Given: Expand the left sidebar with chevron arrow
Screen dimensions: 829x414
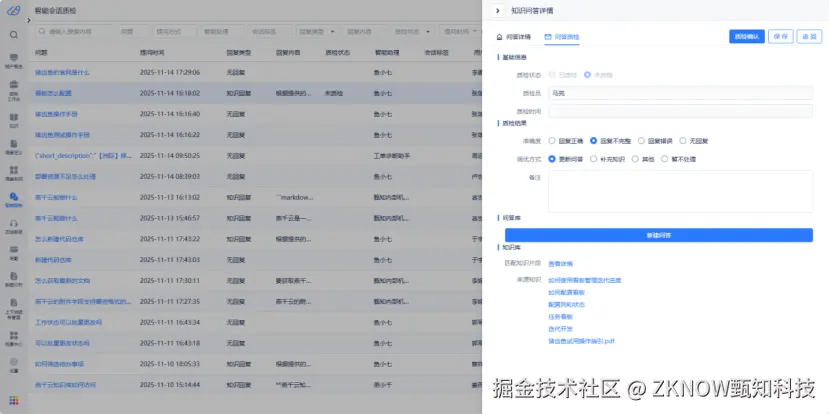Looking at the screenshot, I should point(29,21).
